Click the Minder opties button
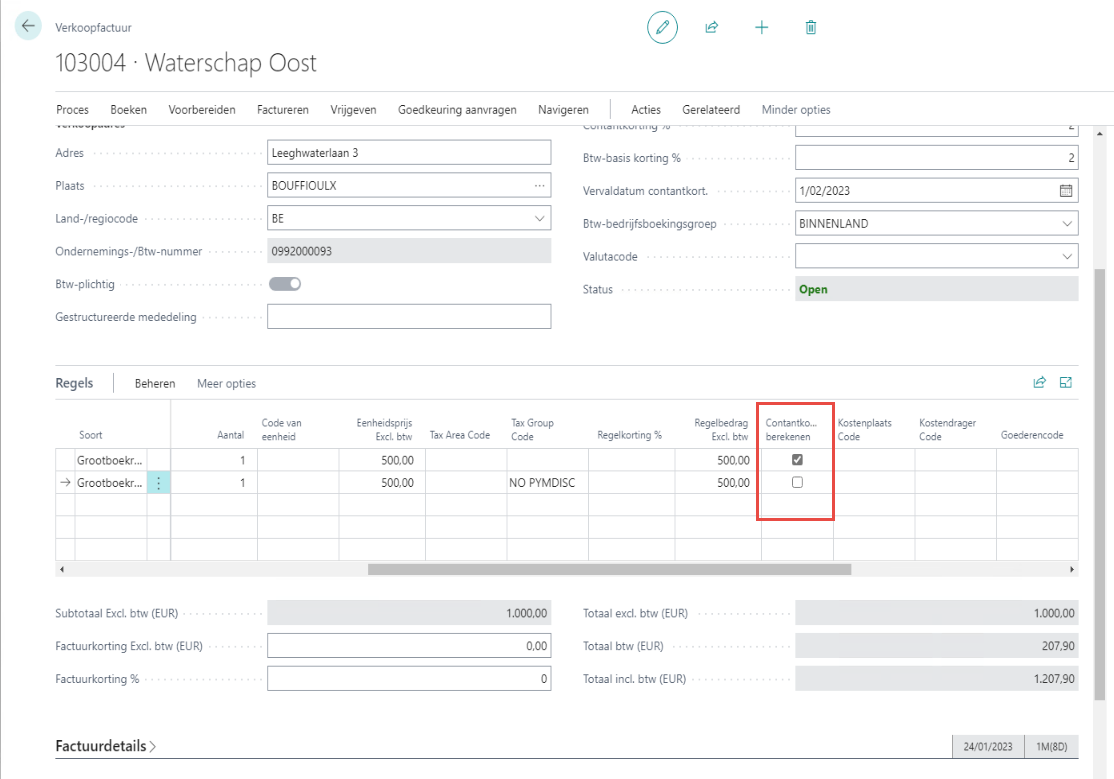The image size is (1114, 779). [x=796, y=110]
